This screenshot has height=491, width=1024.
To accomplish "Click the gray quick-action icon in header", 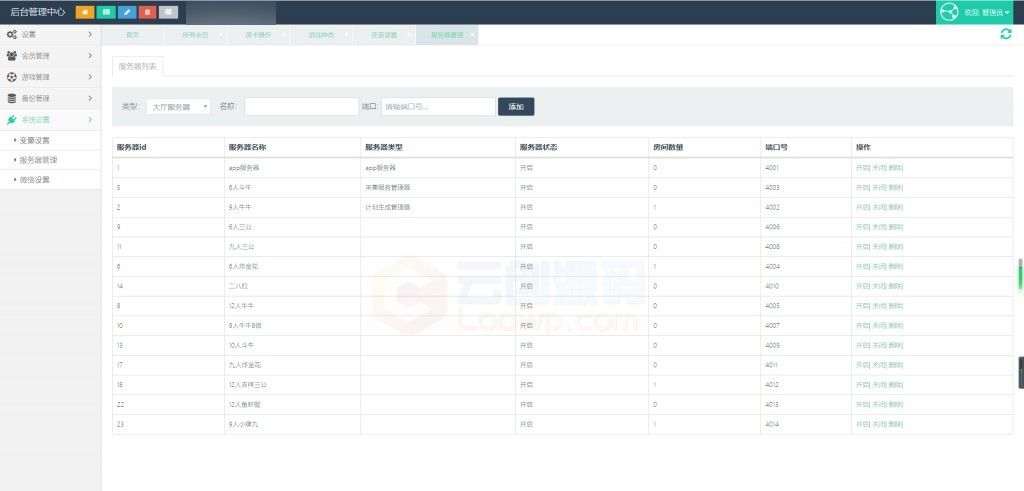I will click(x=168, y=12).
